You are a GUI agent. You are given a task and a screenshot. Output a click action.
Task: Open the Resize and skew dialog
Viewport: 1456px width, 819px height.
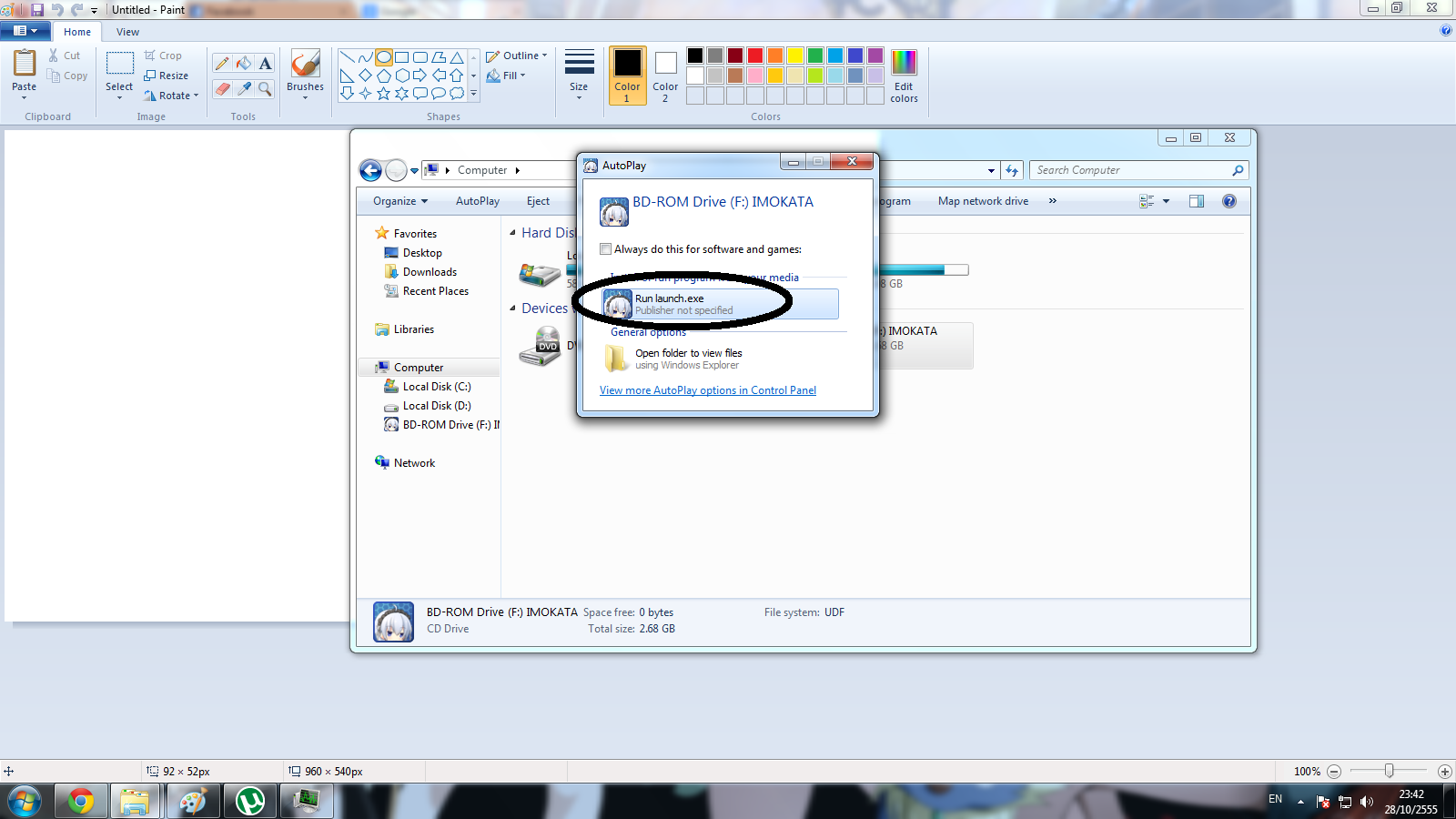[167, 76]
